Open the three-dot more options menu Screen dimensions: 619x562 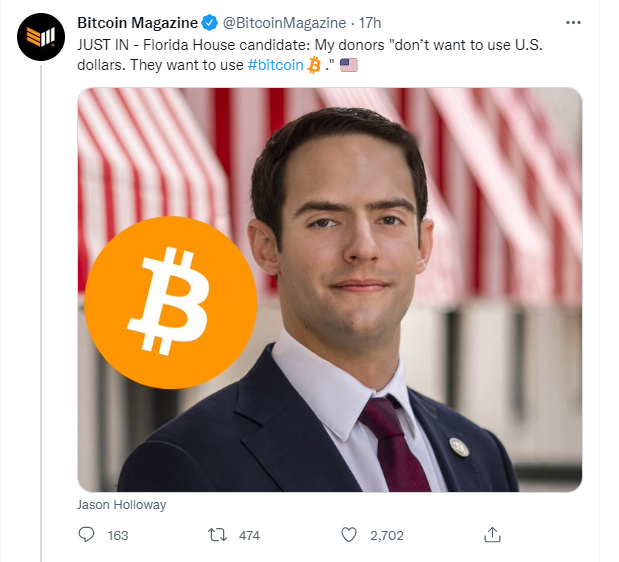[x=573, y=23]
